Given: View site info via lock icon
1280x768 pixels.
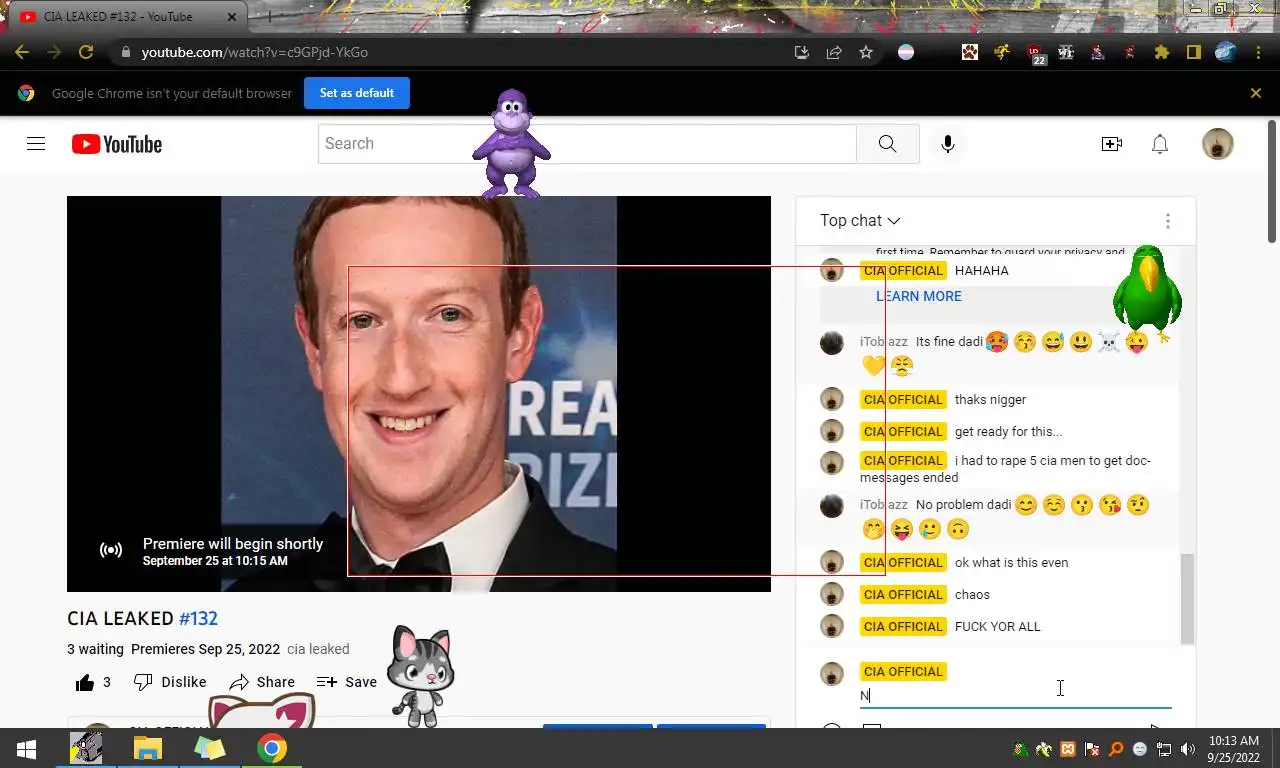Looking at the screenshot, I should (x=125, y=52).
